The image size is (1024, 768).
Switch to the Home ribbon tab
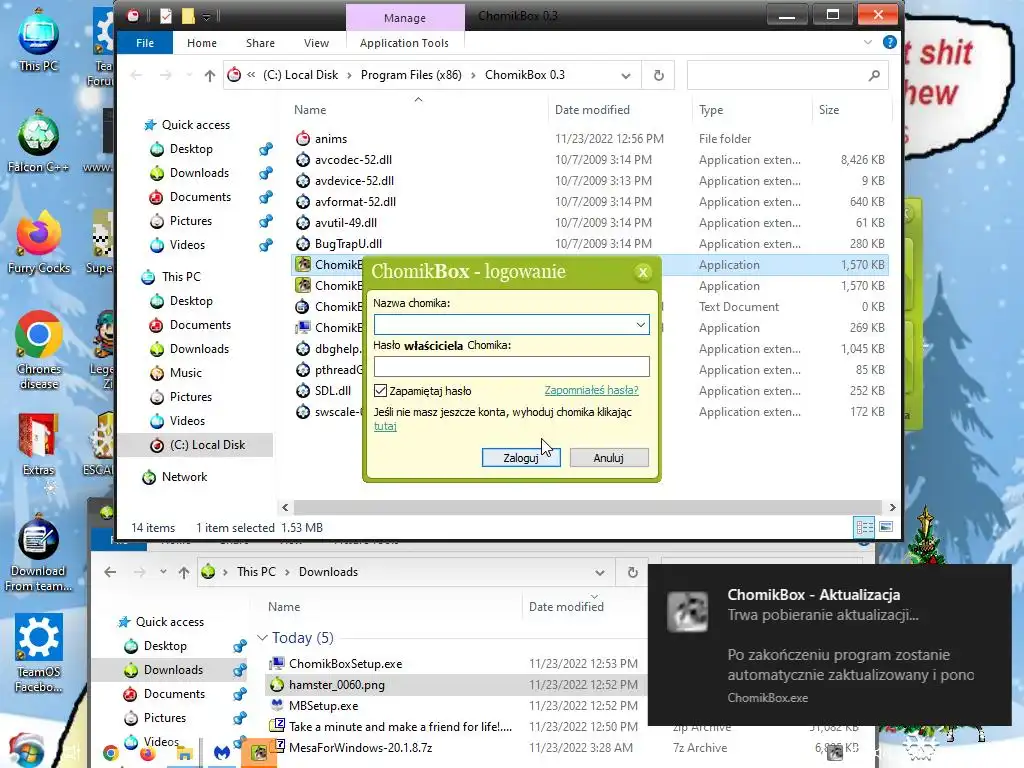[202, 43]
